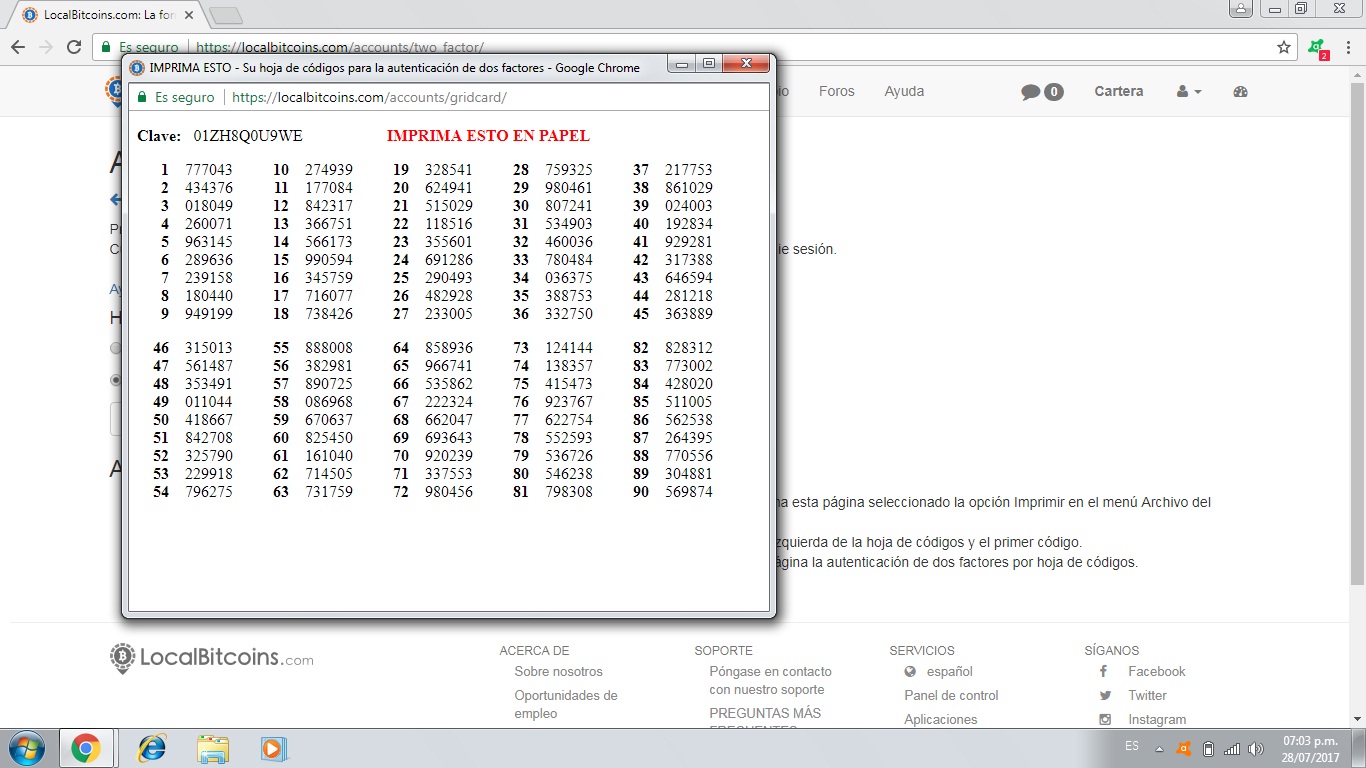Show hidden system tray icons
This screenshot has width=1366, height=768.
[1159, 749]
